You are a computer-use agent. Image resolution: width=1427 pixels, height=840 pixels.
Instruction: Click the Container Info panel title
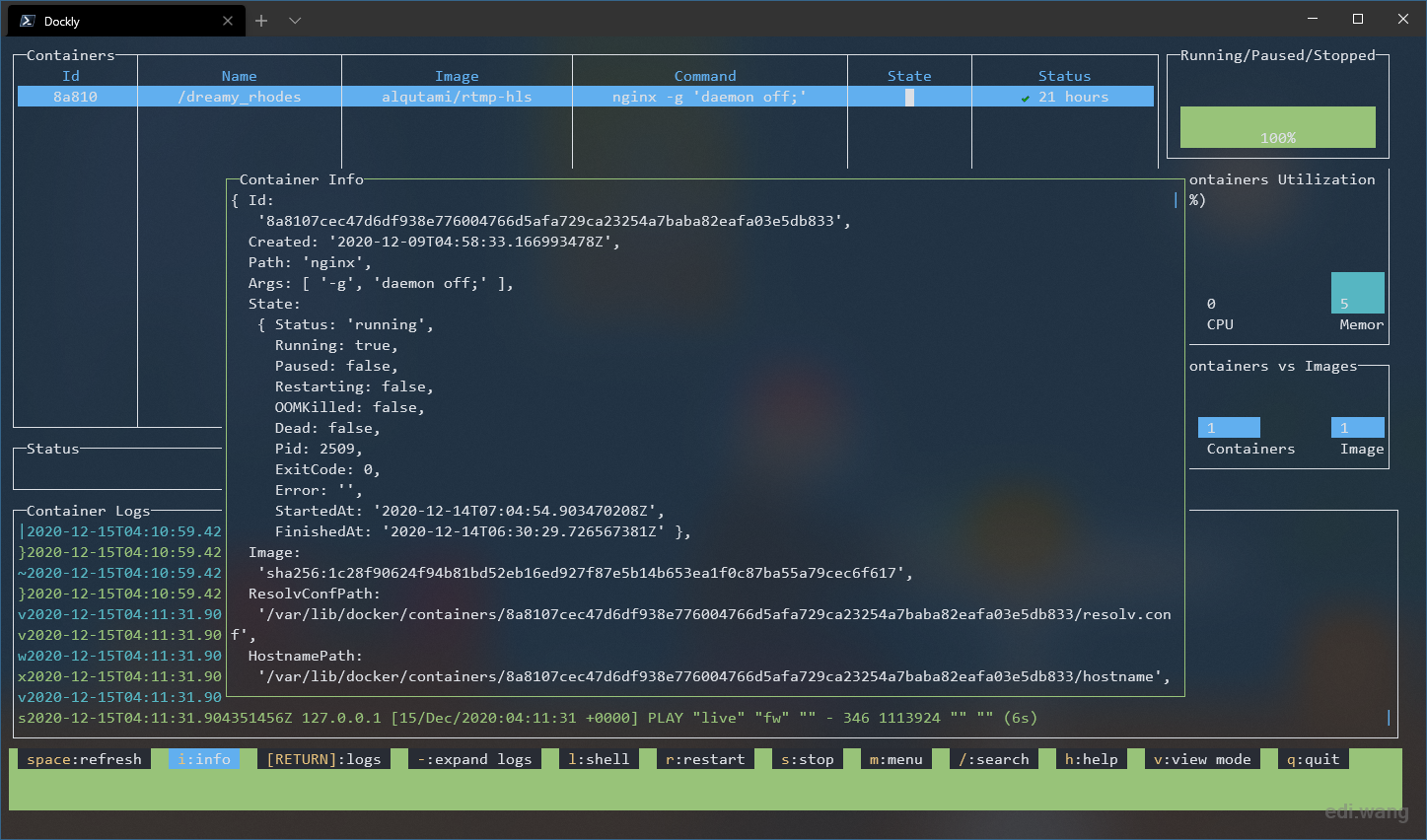click(302, 179)
